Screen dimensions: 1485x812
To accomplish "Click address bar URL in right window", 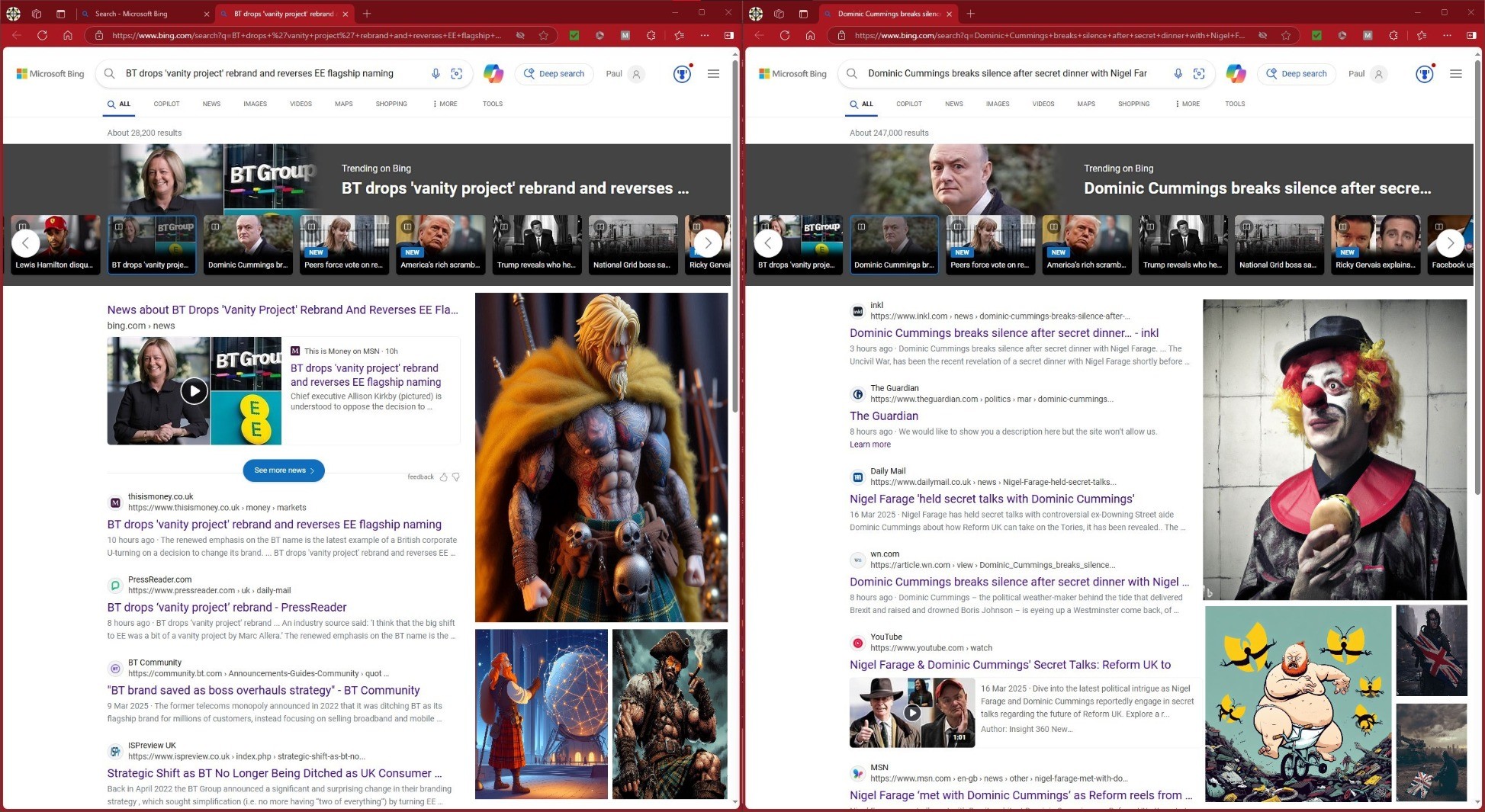I will click(1049, 35).
